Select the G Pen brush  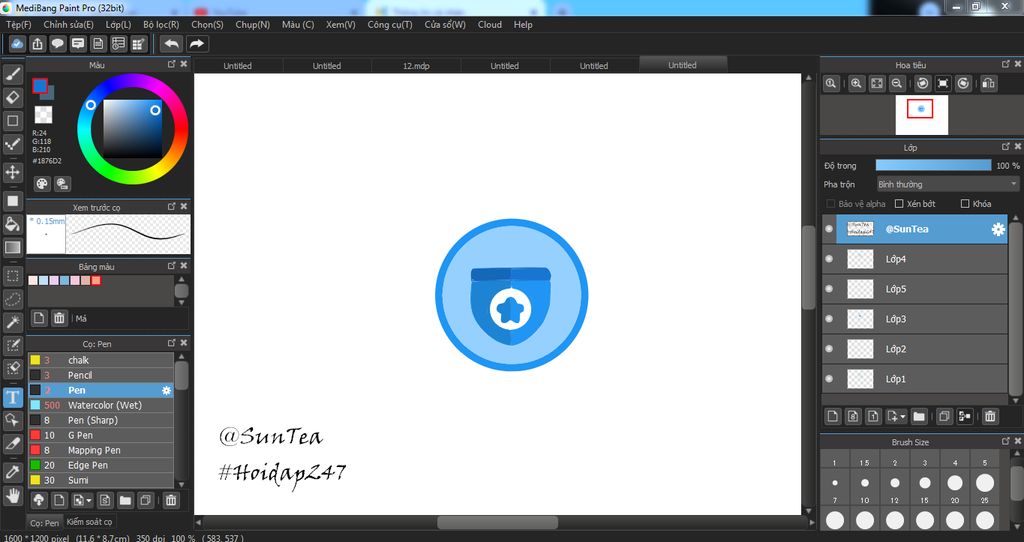tap(101, 436)
